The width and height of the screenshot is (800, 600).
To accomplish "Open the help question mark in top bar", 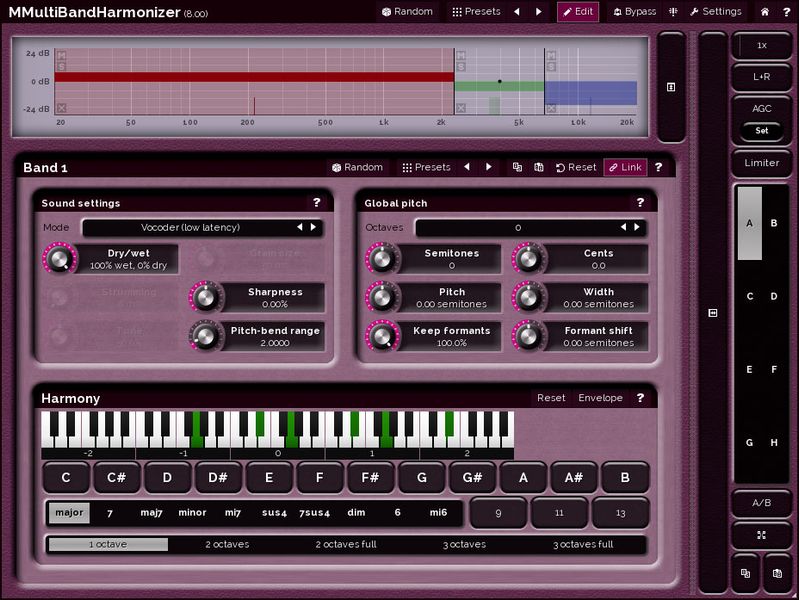I will pyautogui.click(x=786, y=12).
